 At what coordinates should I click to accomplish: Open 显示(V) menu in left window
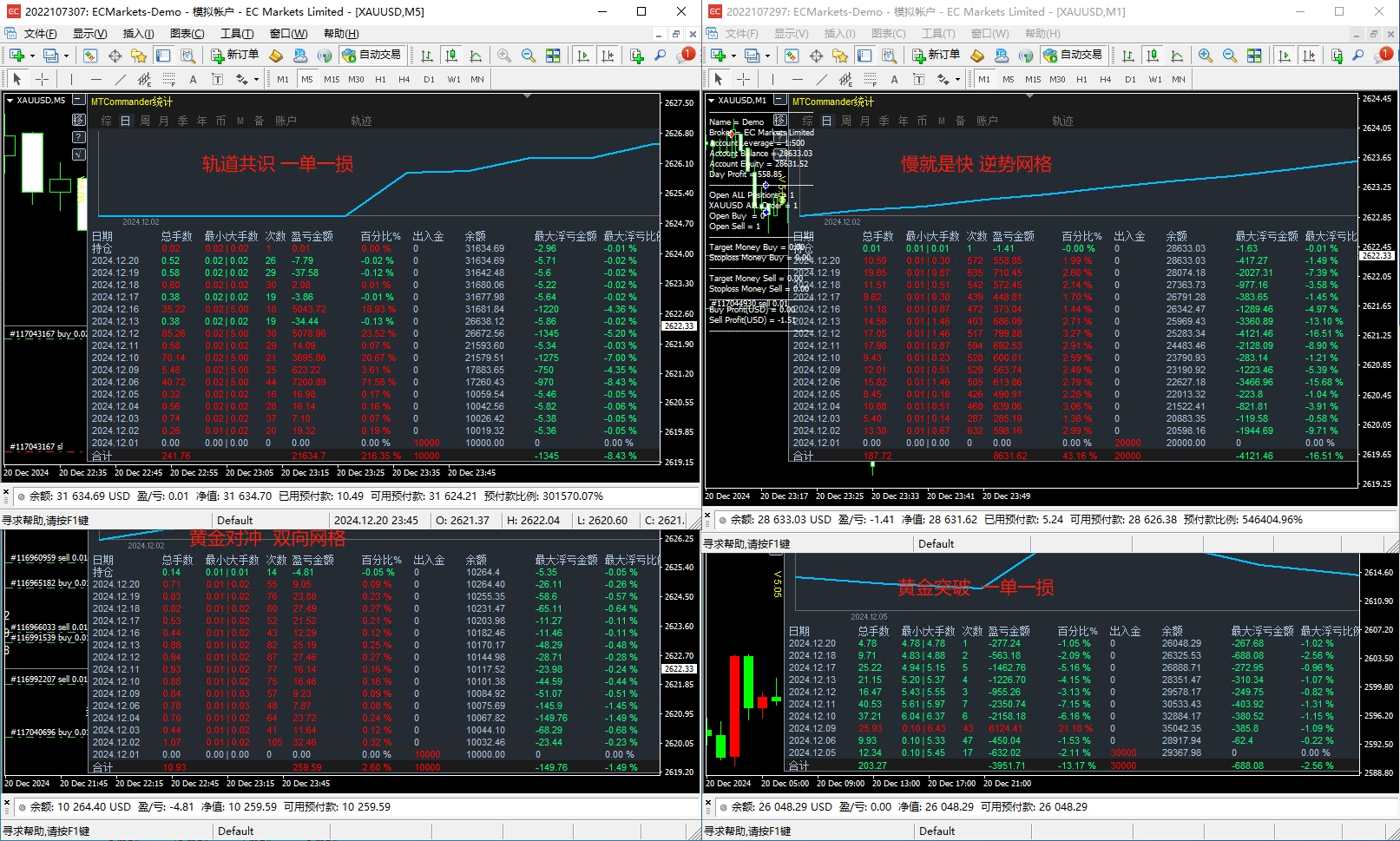(89, 34)
